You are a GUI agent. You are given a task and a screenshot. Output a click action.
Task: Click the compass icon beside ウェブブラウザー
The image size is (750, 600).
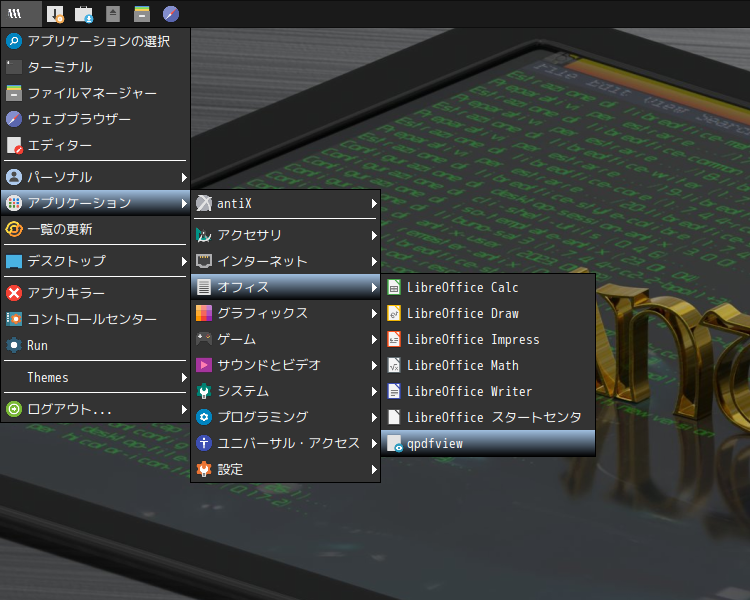coord(14,119)
